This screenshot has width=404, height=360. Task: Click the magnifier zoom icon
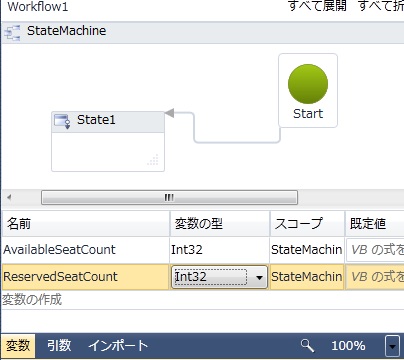(307, 346)
